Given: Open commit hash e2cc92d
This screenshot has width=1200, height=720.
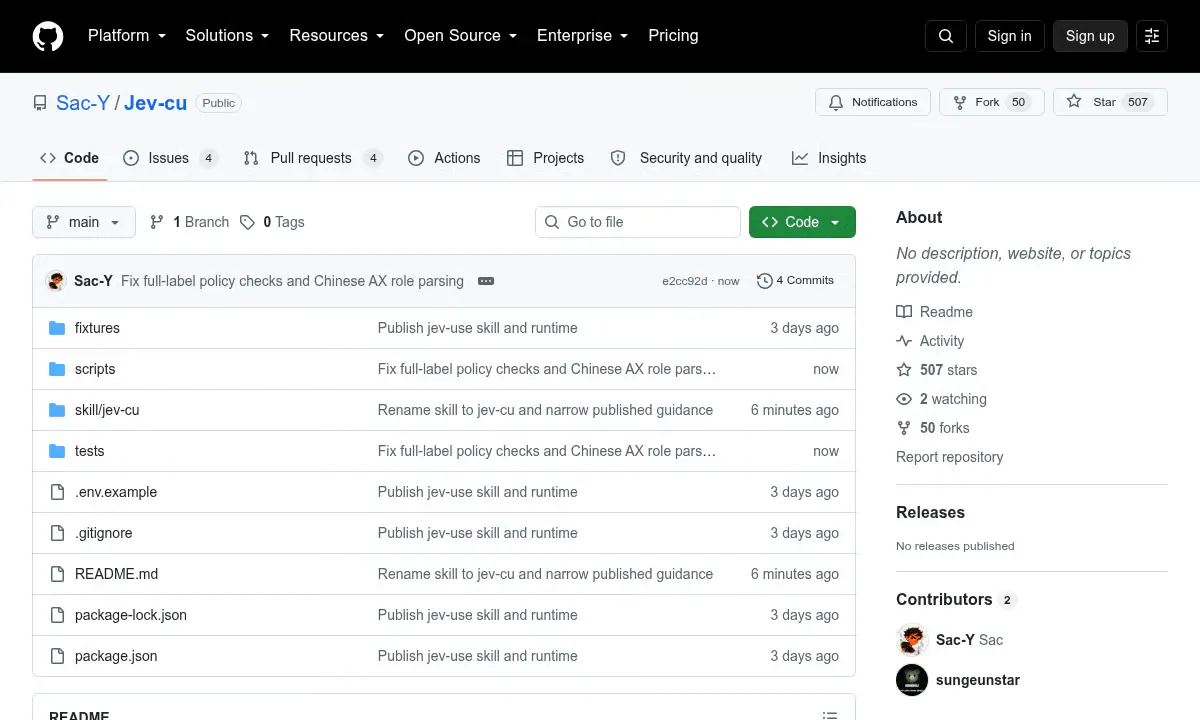Looking at the screenshot, I should tap(684, 281).
